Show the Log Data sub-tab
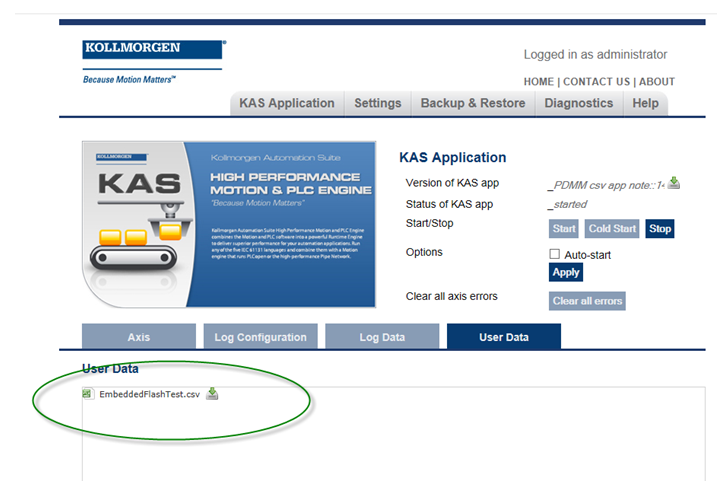Viewport: 719px width, 497px height. pos(382,337)
